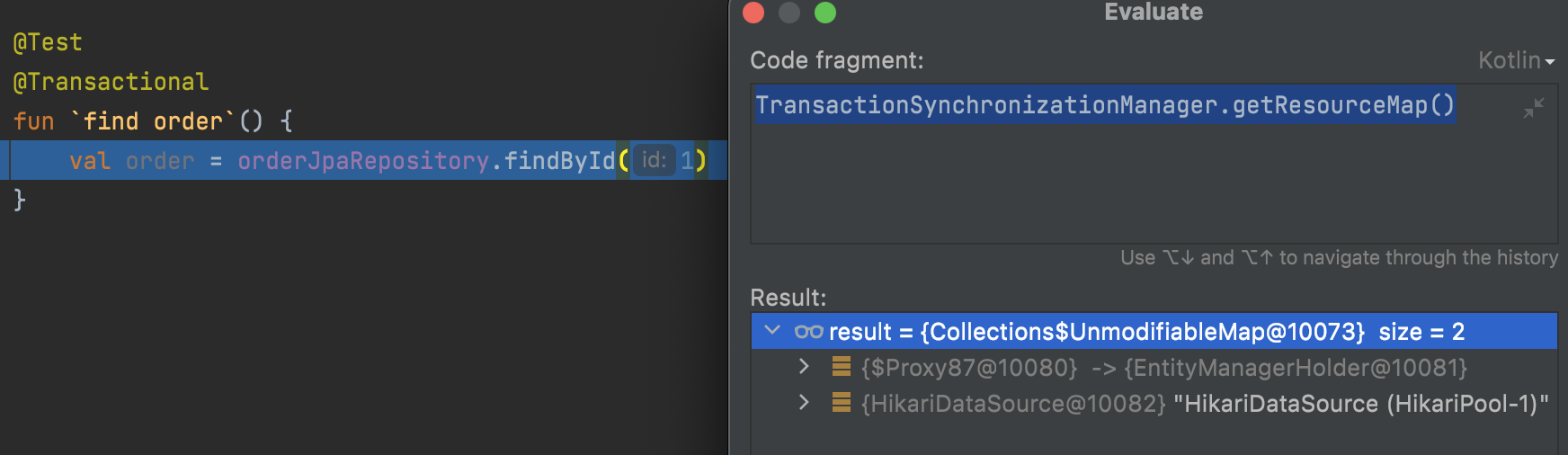The width and height of the screenshot is (1568, 455).
Task: Click the Result: label
Action: click(788, 298)
